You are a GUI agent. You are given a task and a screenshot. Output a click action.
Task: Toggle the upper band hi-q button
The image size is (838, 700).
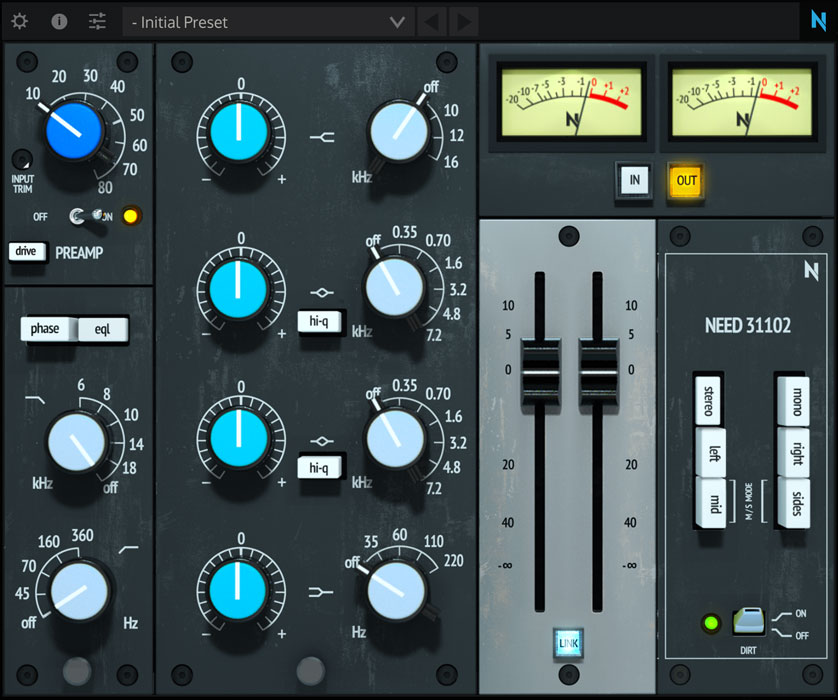[x=319, y=322]
